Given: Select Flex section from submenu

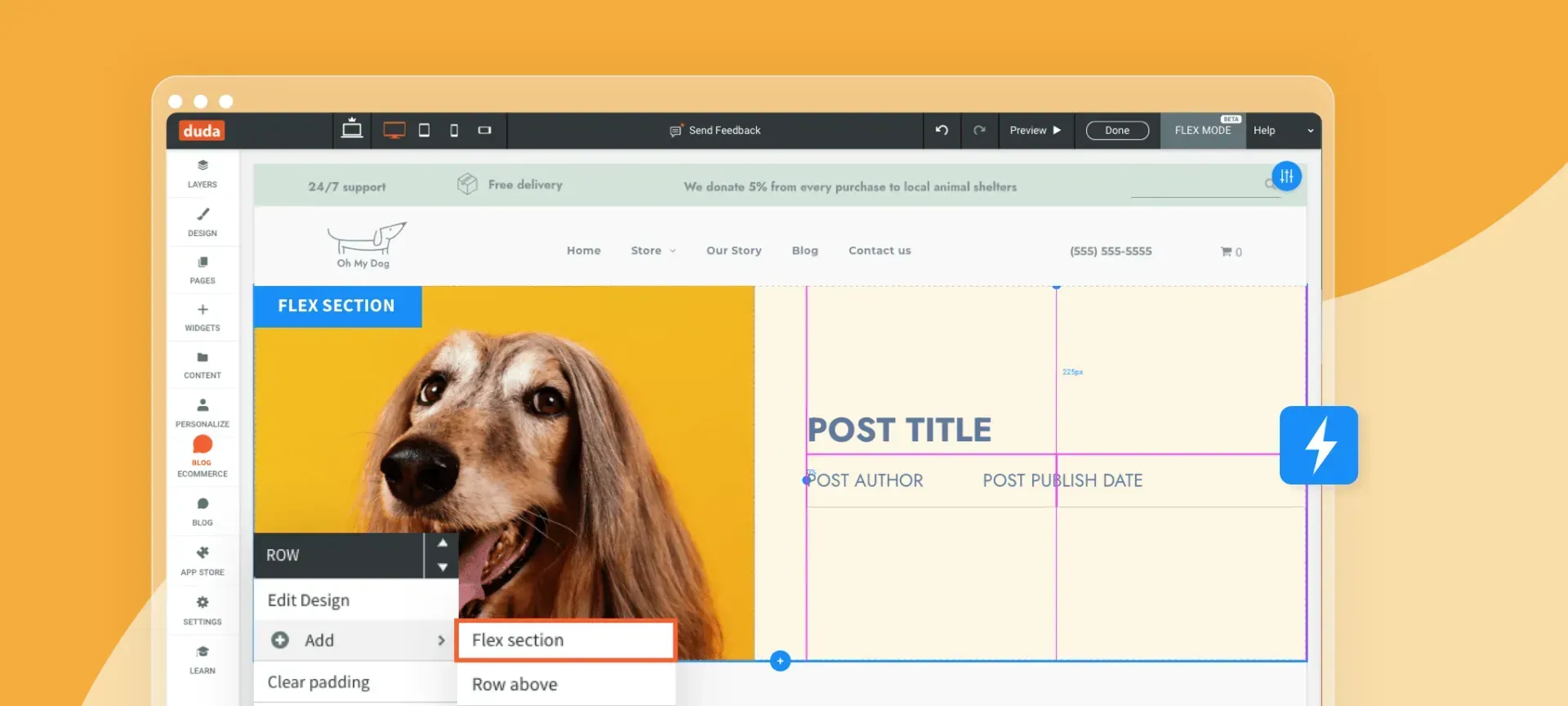Looking at the screenshot, I should [566, 641].
